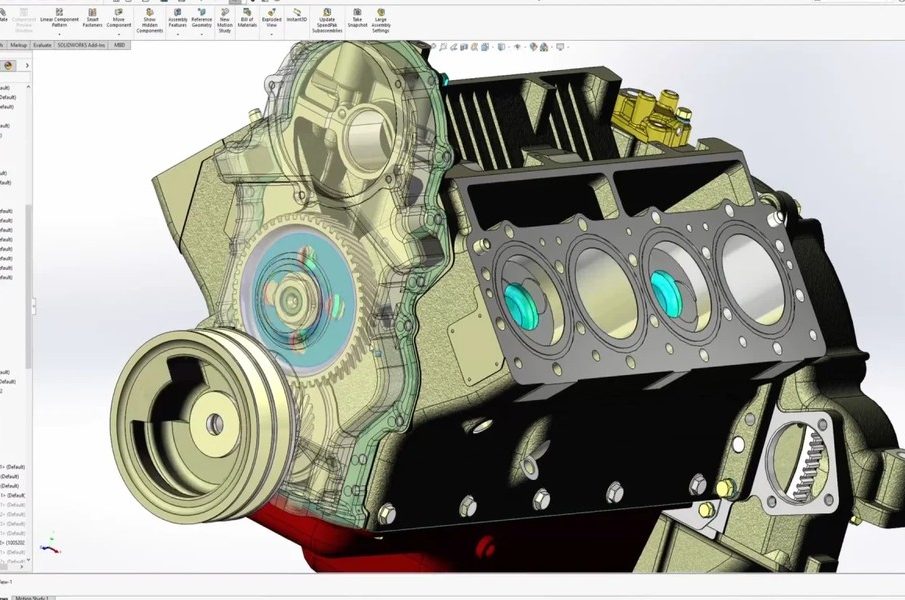Open the appearance manager sphere icon
The width and height of the screenshot is (905, 600).
coord(9,64)
